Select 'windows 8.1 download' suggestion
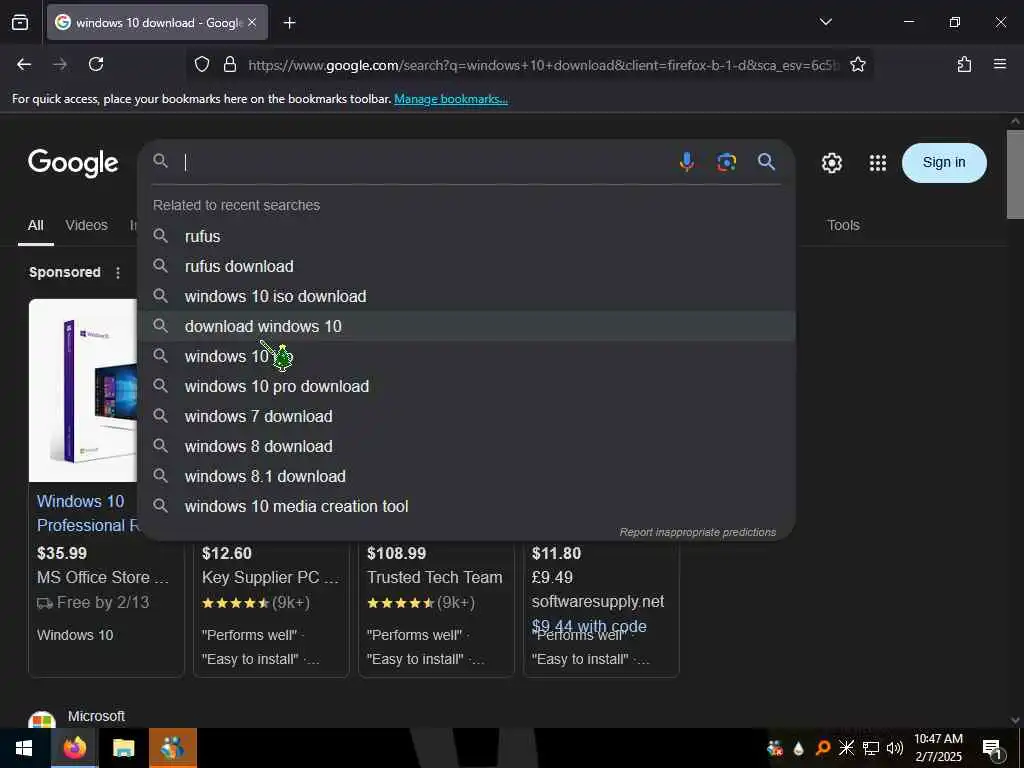Viewport: 1024px width, 768px height. click(x=466, y=477)
